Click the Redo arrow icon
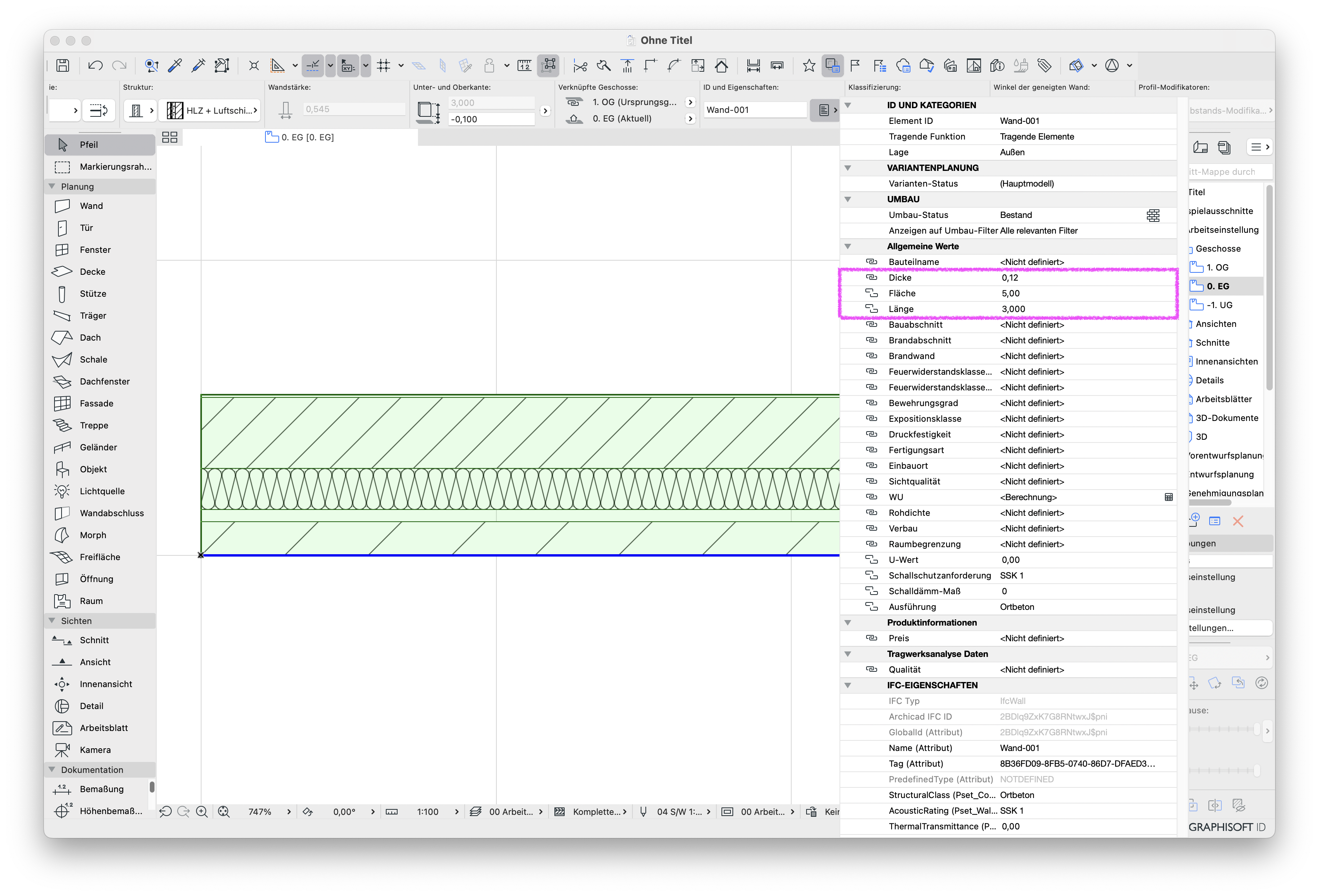This screenshot has height=896, width=1319. 119,66
